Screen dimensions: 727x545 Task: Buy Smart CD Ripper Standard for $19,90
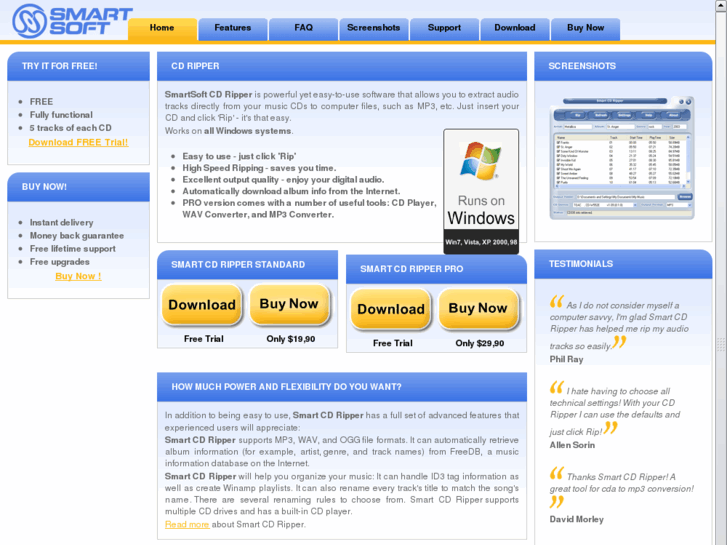coord(289,304)
